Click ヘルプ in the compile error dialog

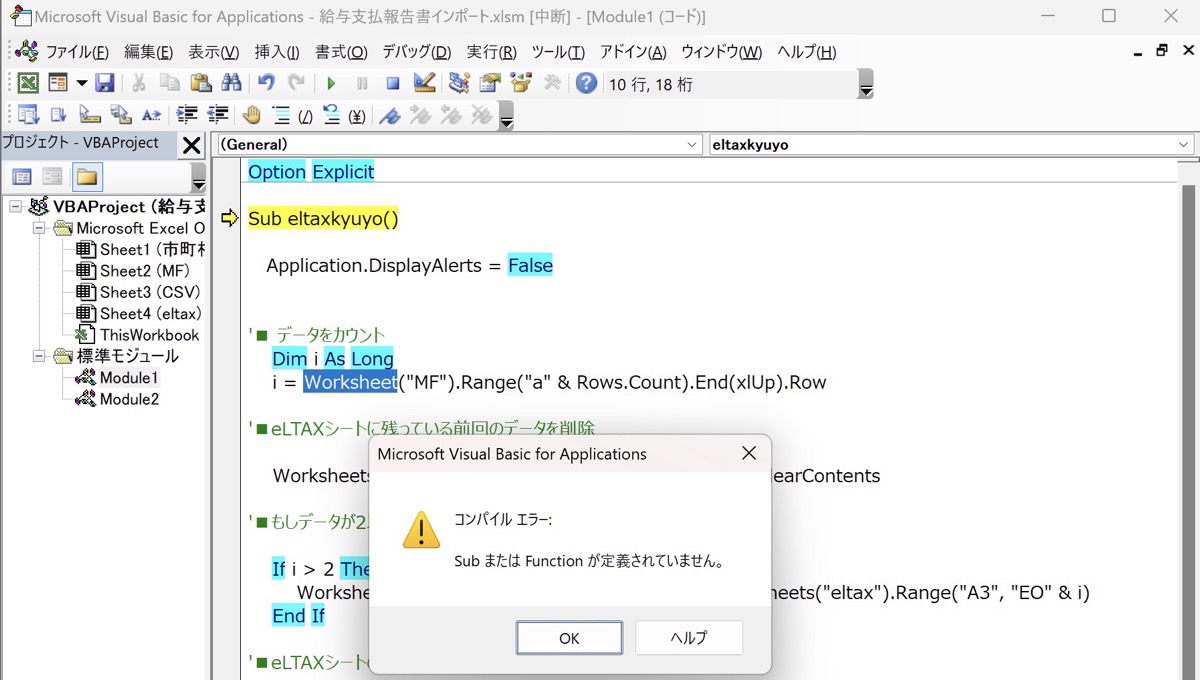[689, 638]
